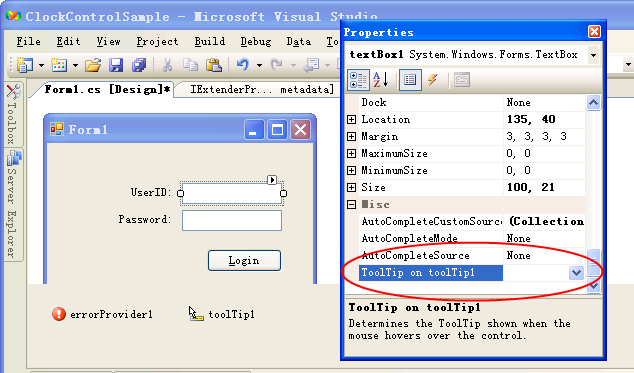This screenshot has height=373, width=634.
Task: Click the Cut scissors icon
Action: click(167, 65)
